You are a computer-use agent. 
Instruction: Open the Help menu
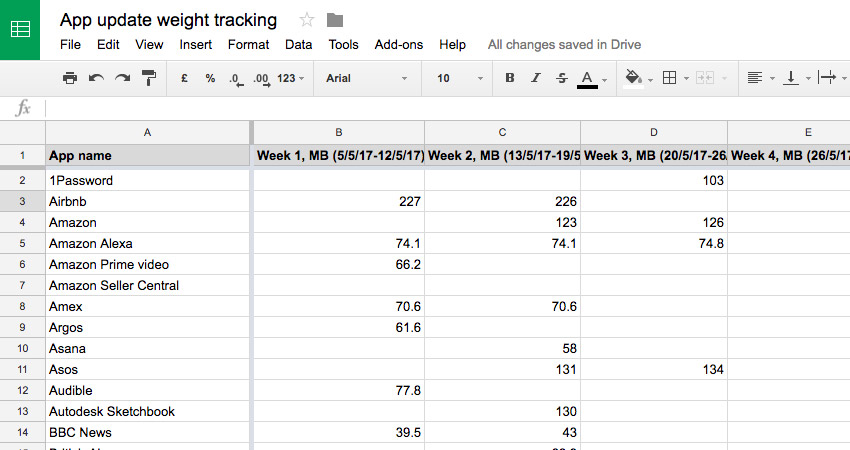(453, 44)
